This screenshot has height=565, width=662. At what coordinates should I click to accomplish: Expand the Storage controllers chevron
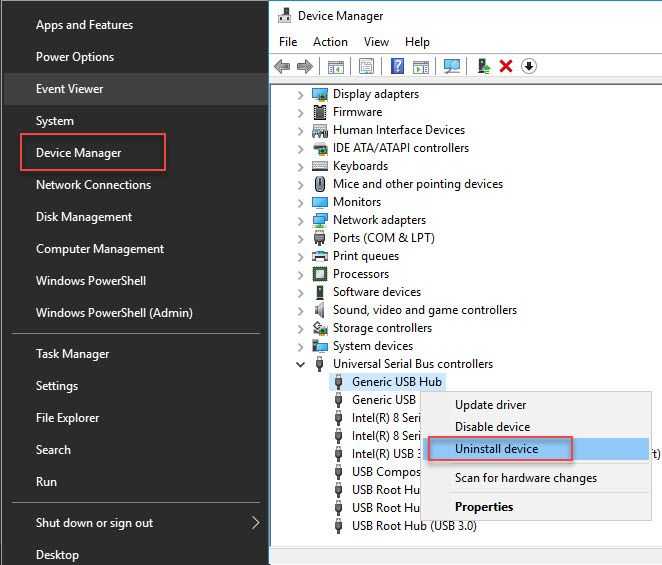[x=300, y=329]
